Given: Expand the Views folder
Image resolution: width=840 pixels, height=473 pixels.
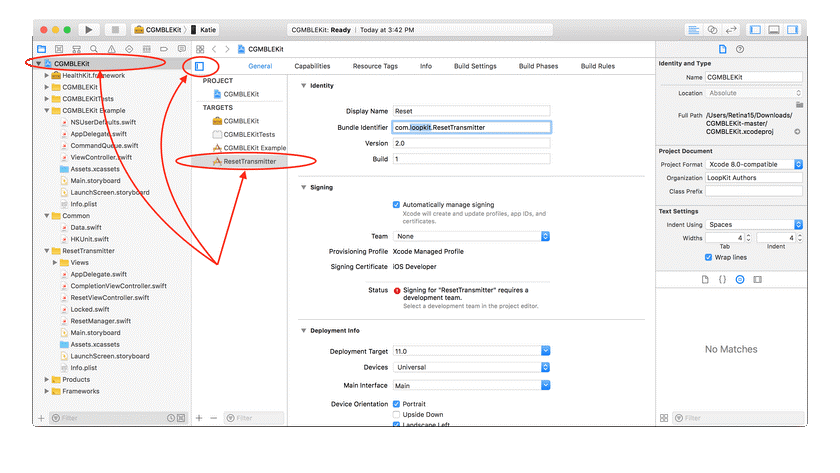Looking at the screenshot, I should [55, 262].
